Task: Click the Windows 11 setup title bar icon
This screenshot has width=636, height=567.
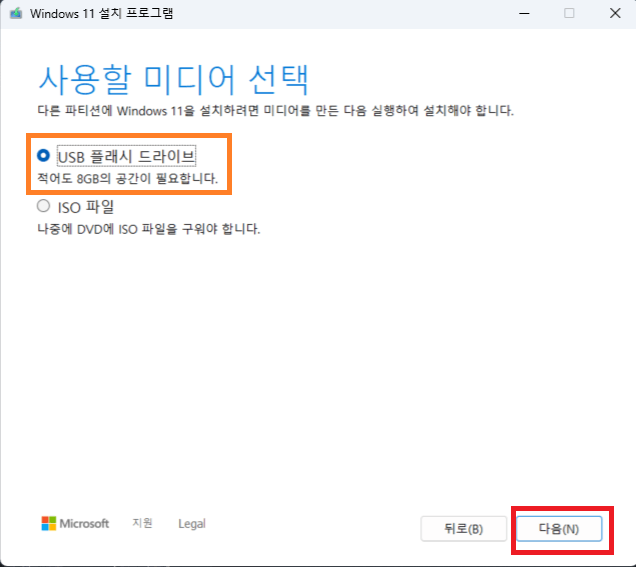Action: [x=16, y=13]
